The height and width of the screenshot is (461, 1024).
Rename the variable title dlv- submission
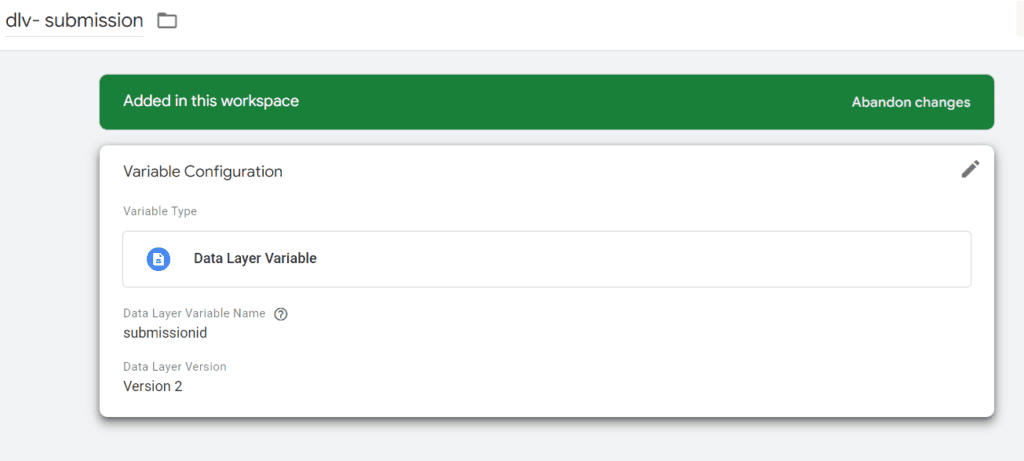[74, 21]
